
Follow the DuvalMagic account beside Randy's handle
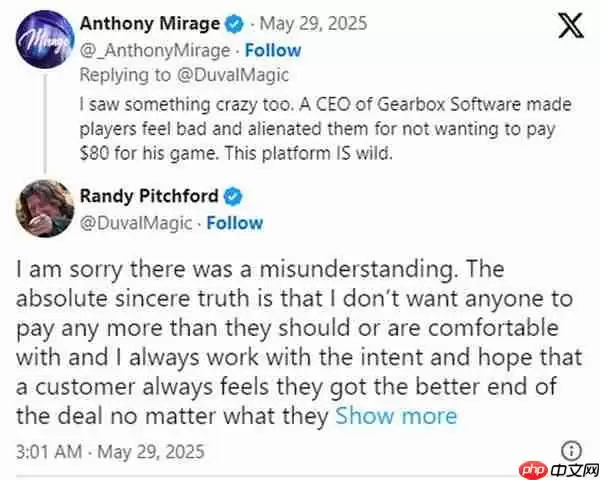[235, 222]
